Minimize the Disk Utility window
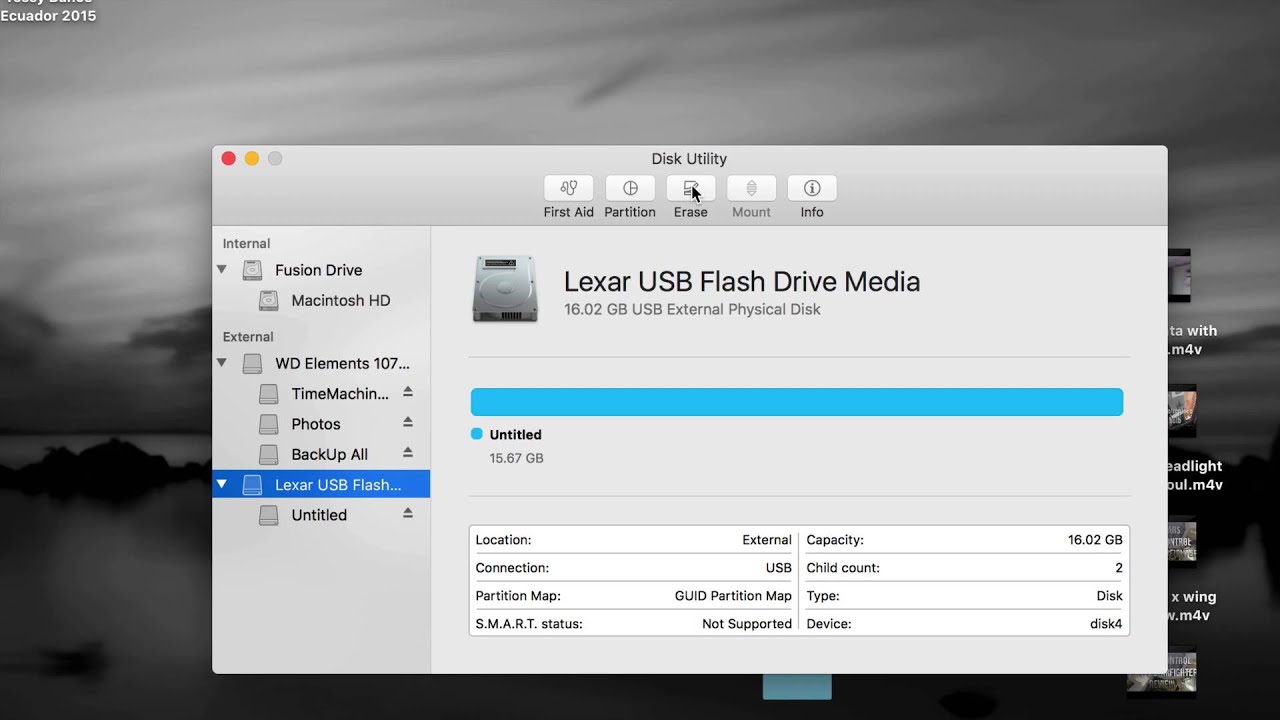Image resolution: width=1280 pixels, height=720 pixels. click(252, 158)
